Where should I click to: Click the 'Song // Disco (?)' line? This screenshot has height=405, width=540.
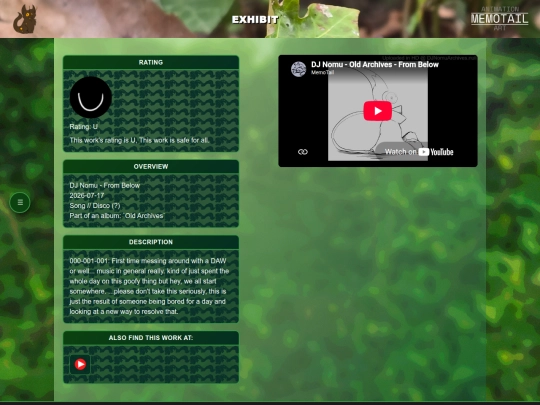point(95,206)
